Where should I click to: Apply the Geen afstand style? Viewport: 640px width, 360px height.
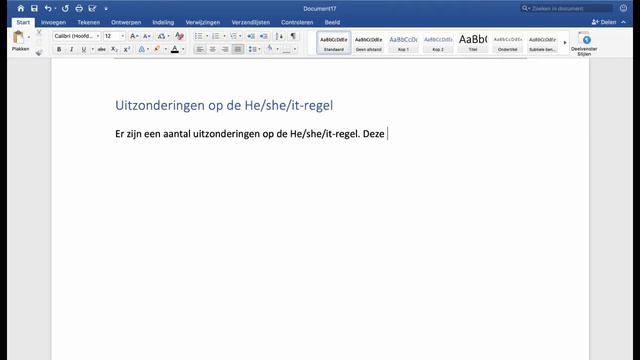[369, 43]
